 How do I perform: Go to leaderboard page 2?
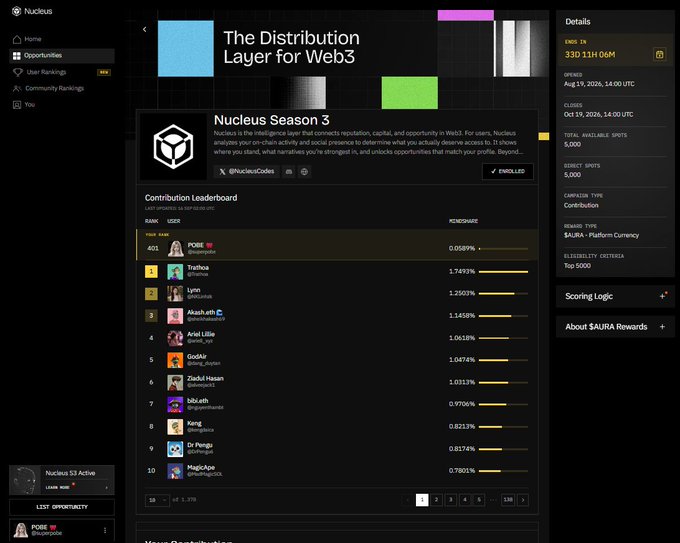pos(436,500)
